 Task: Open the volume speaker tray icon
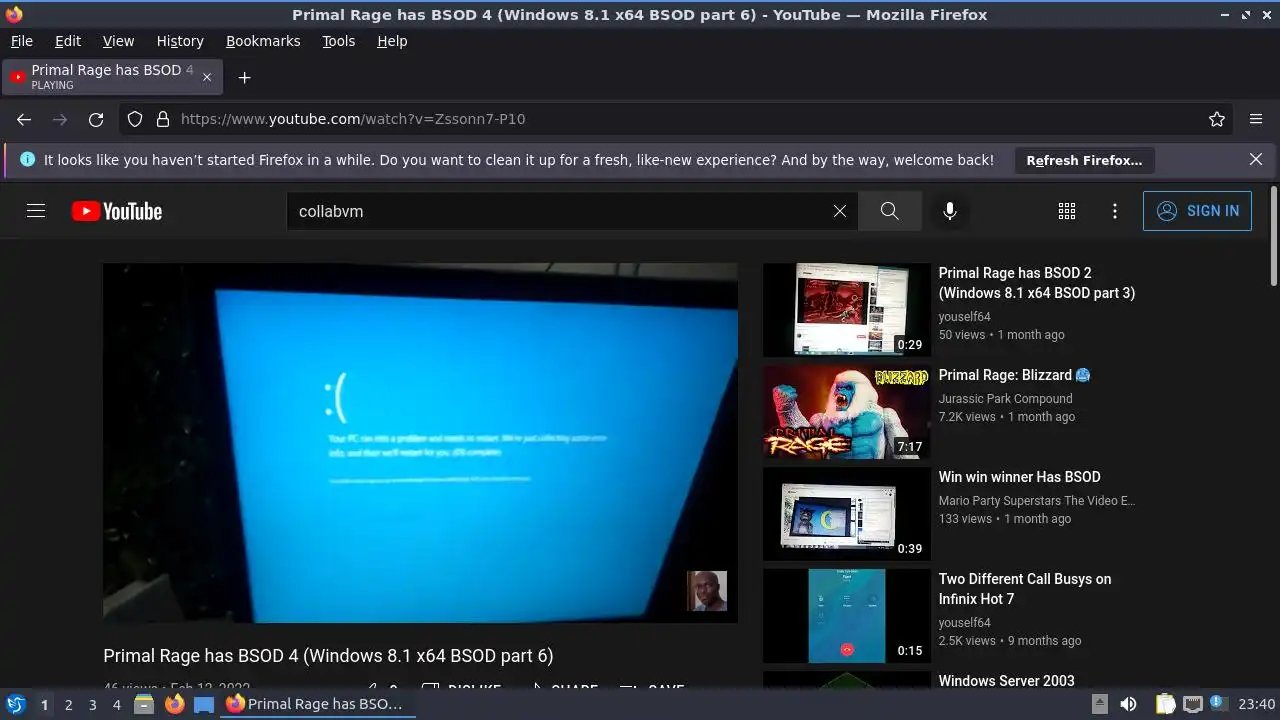[x=1128, y=704]
